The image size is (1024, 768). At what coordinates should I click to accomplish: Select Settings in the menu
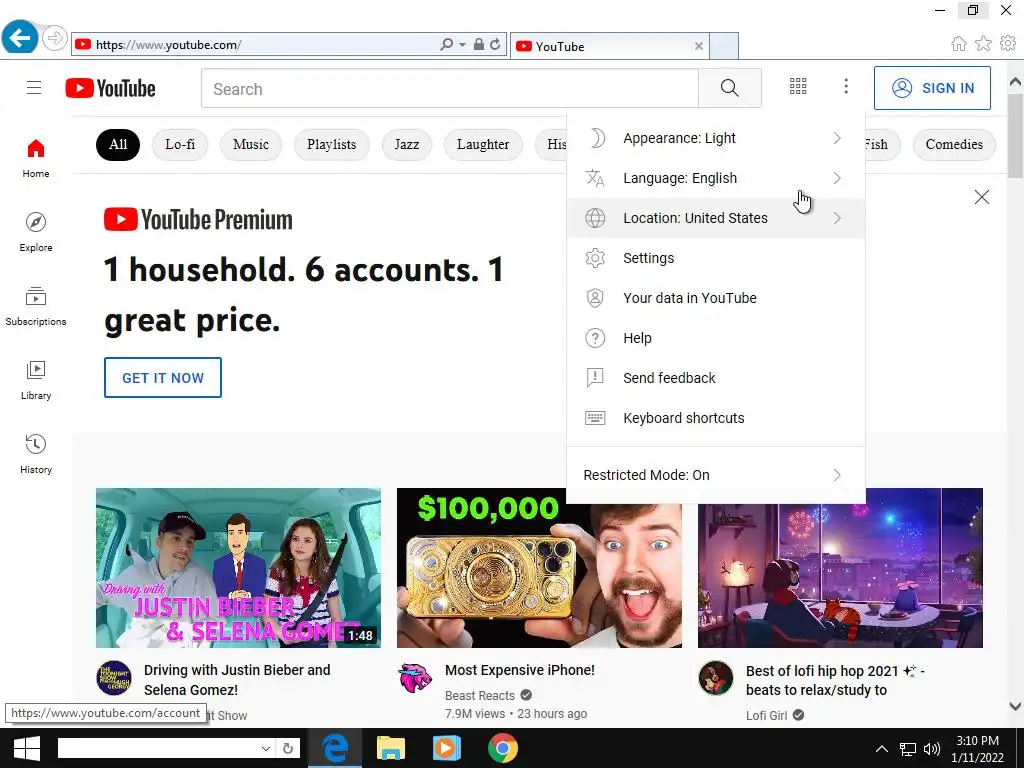pyautogui.click(x=716, y=258)
